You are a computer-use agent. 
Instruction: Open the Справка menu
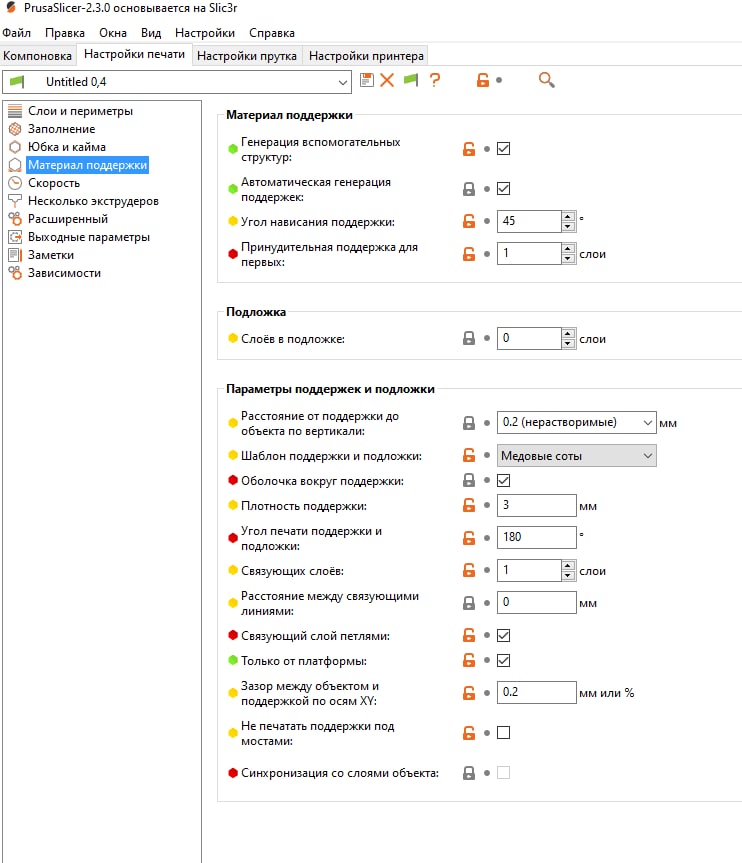point(272,33)
